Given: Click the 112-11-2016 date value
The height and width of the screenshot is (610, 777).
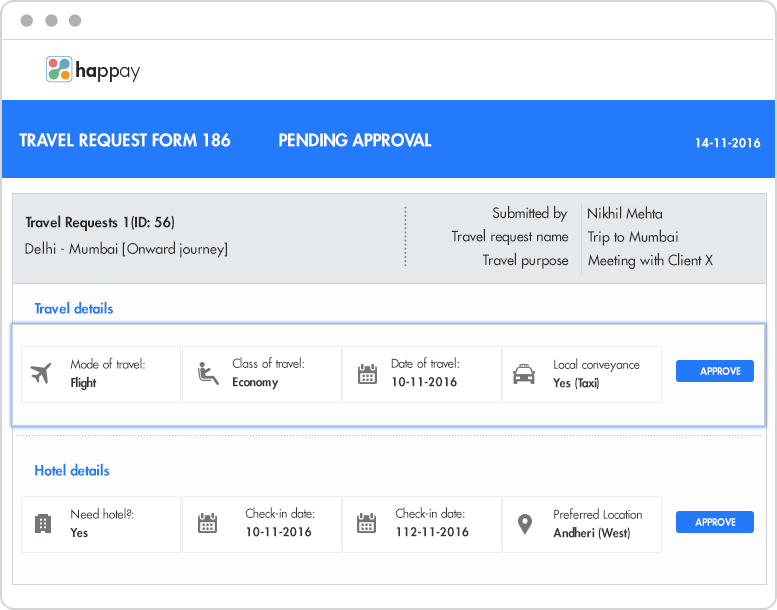Looking at the screenshot, I should [x=432, y=532].
